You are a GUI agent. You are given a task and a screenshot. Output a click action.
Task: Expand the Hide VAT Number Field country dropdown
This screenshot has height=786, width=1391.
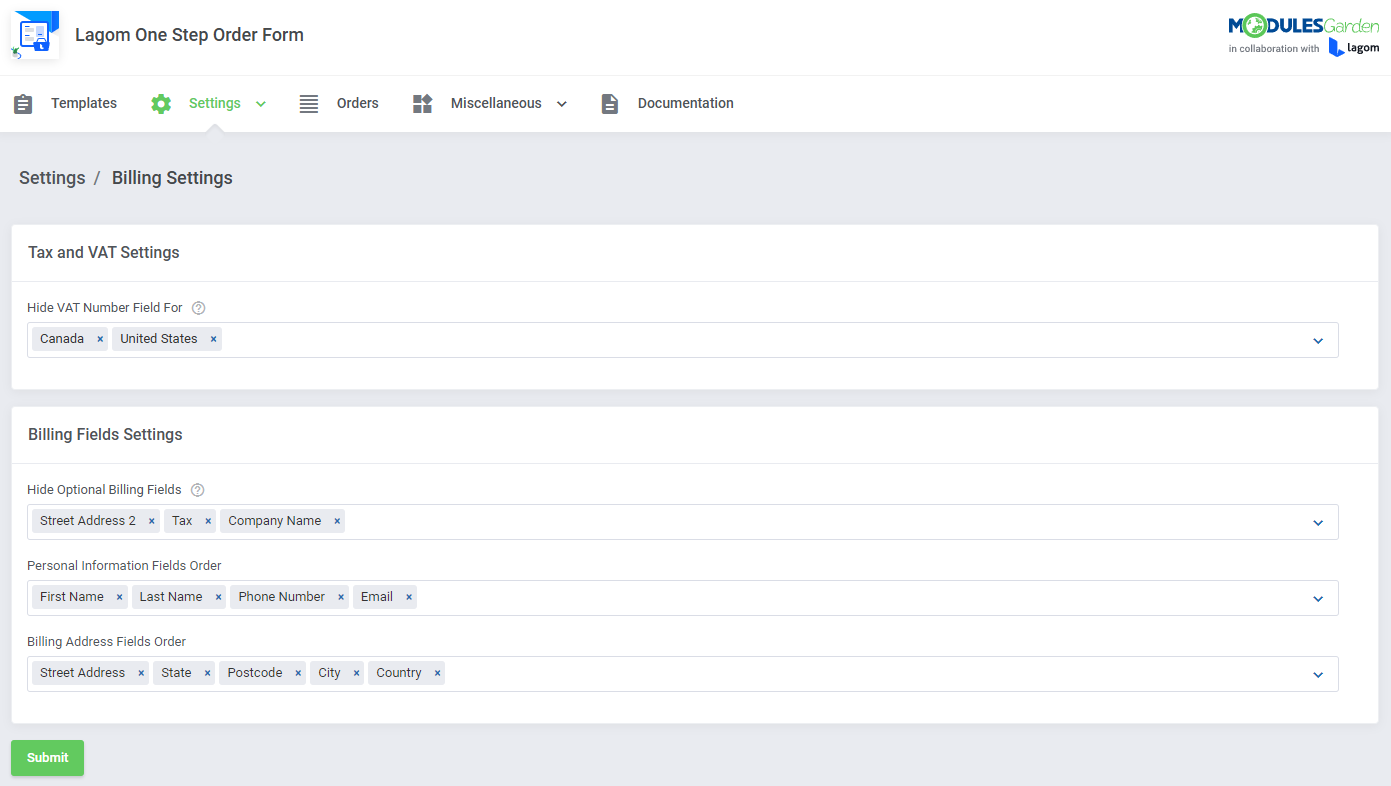pyautogui.click(x=1318, y=340)
